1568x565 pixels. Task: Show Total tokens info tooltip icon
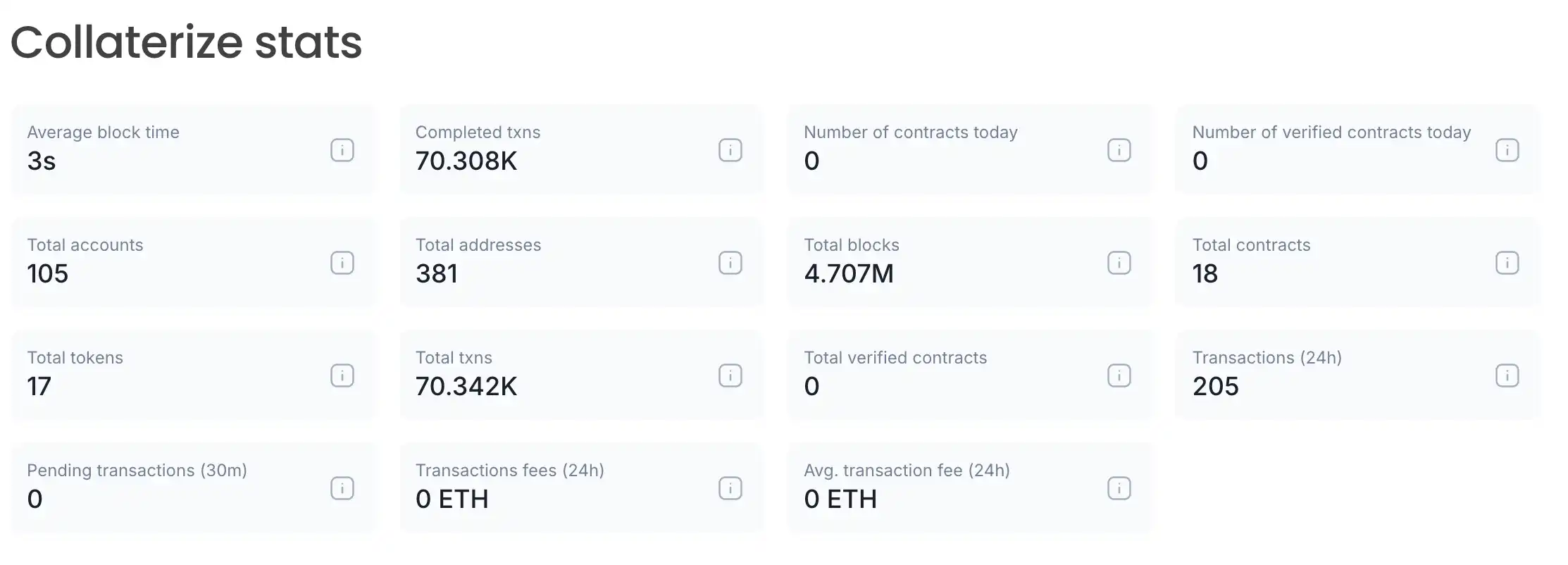[x=342, y=375]
